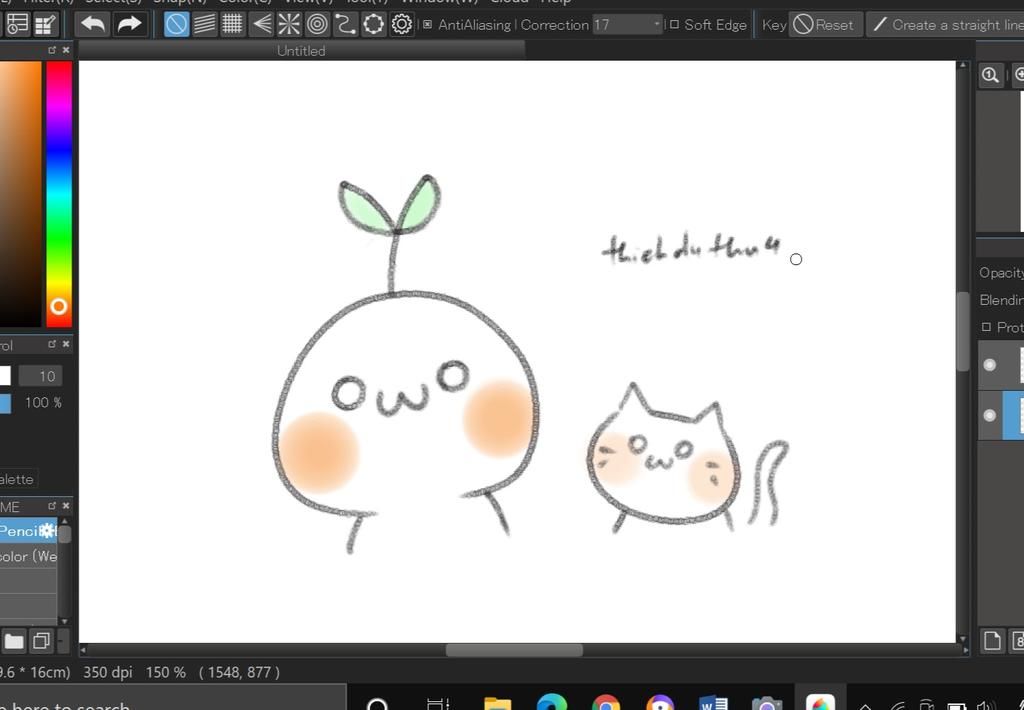Screen dimensions: 1024x710
Task: Click brush list scroll up arrow
Action: coord(64,522)
